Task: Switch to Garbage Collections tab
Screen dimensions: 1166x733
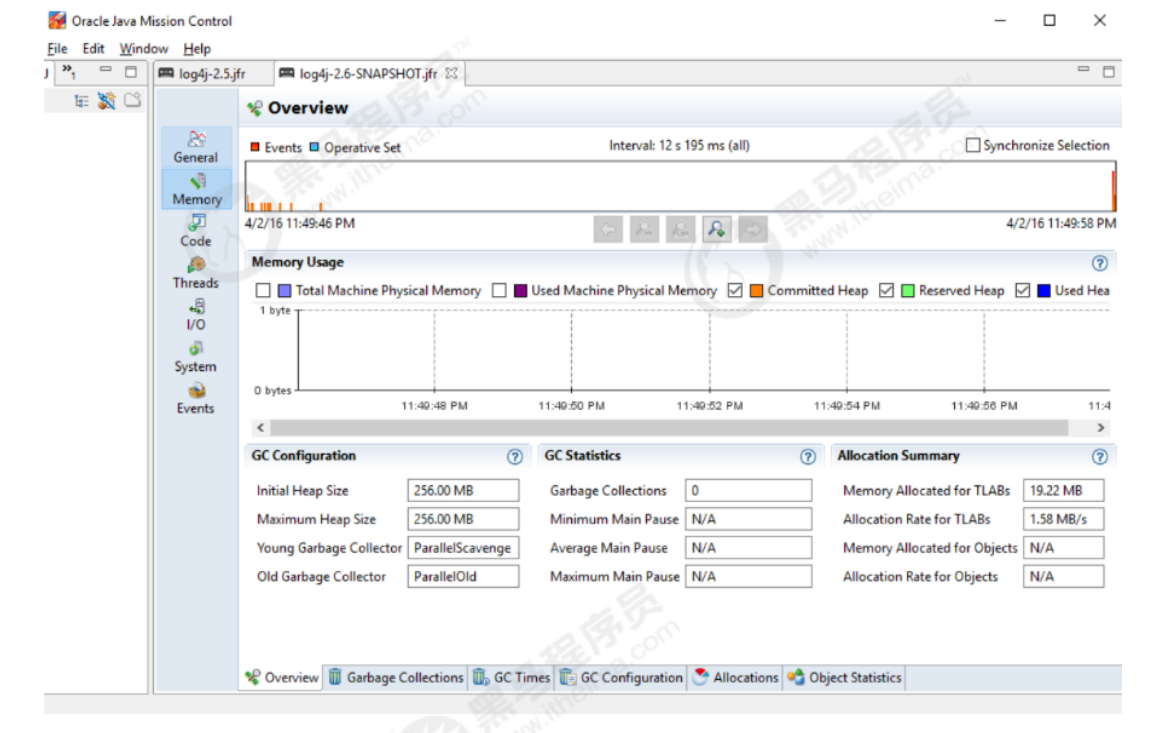Action: (x=396, y=678)
